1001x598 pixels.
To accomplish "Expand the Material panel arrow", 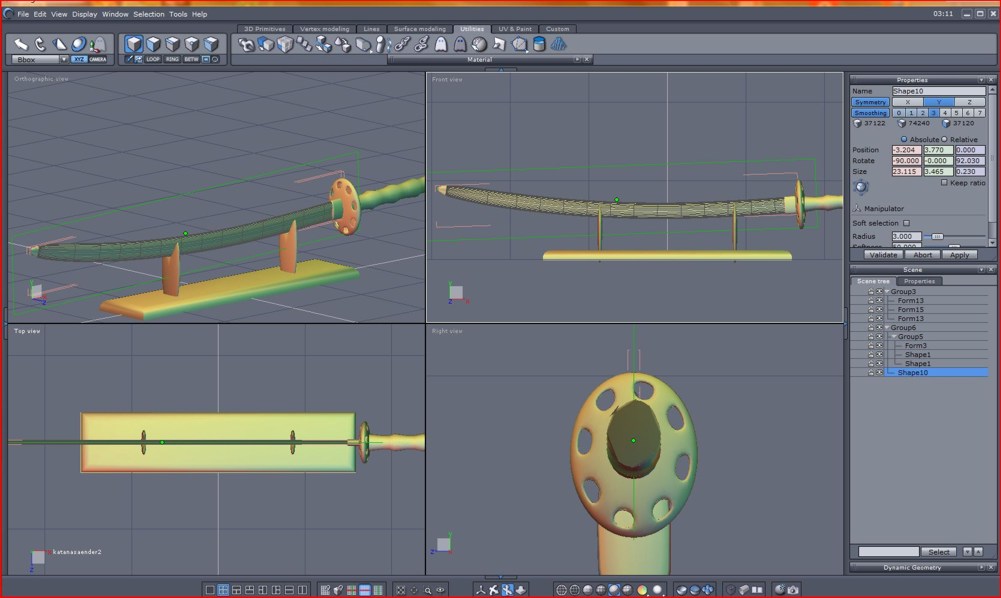I will point(577,59).
